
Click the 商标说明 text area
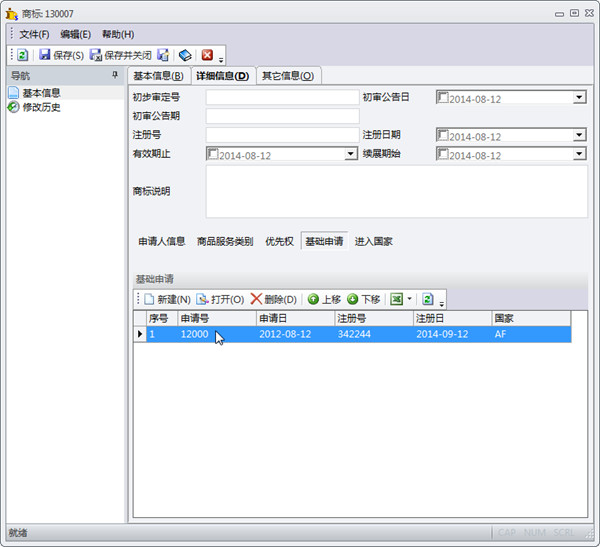pos(397,191)
